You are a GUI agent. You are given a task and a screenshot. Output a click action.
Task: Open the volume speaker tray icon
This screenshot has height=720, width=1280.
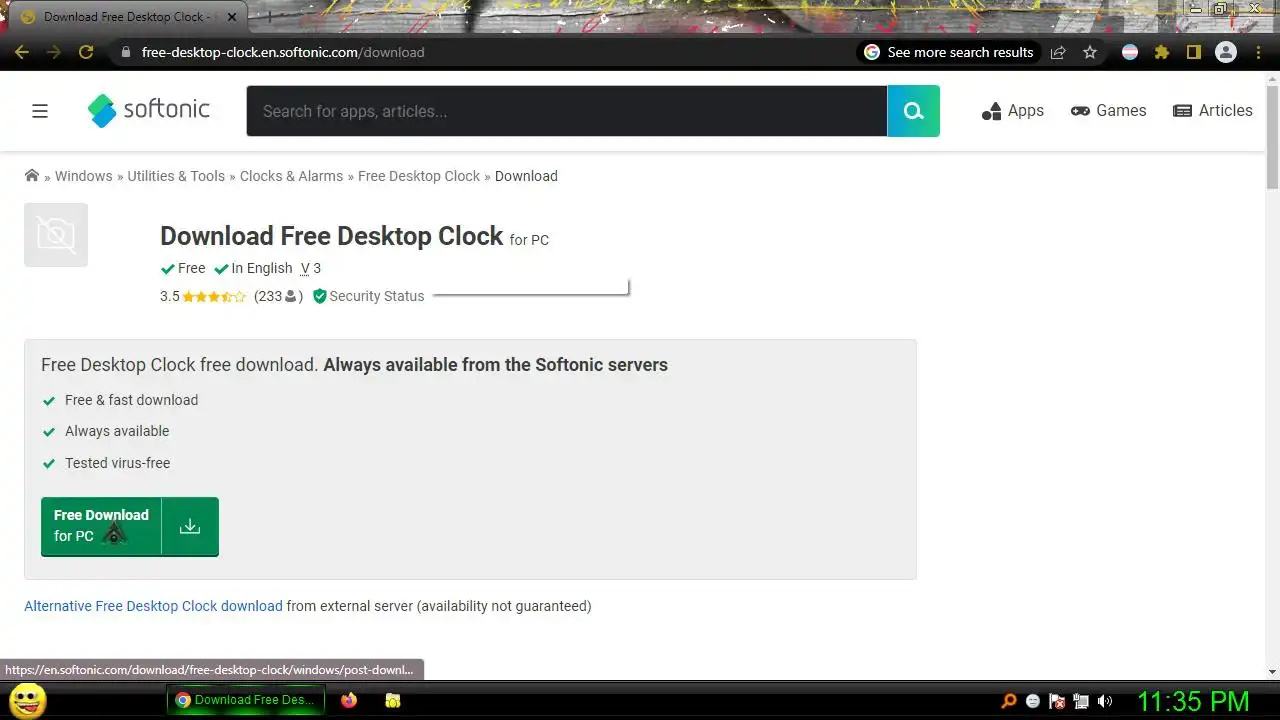tap(1105, 701)
